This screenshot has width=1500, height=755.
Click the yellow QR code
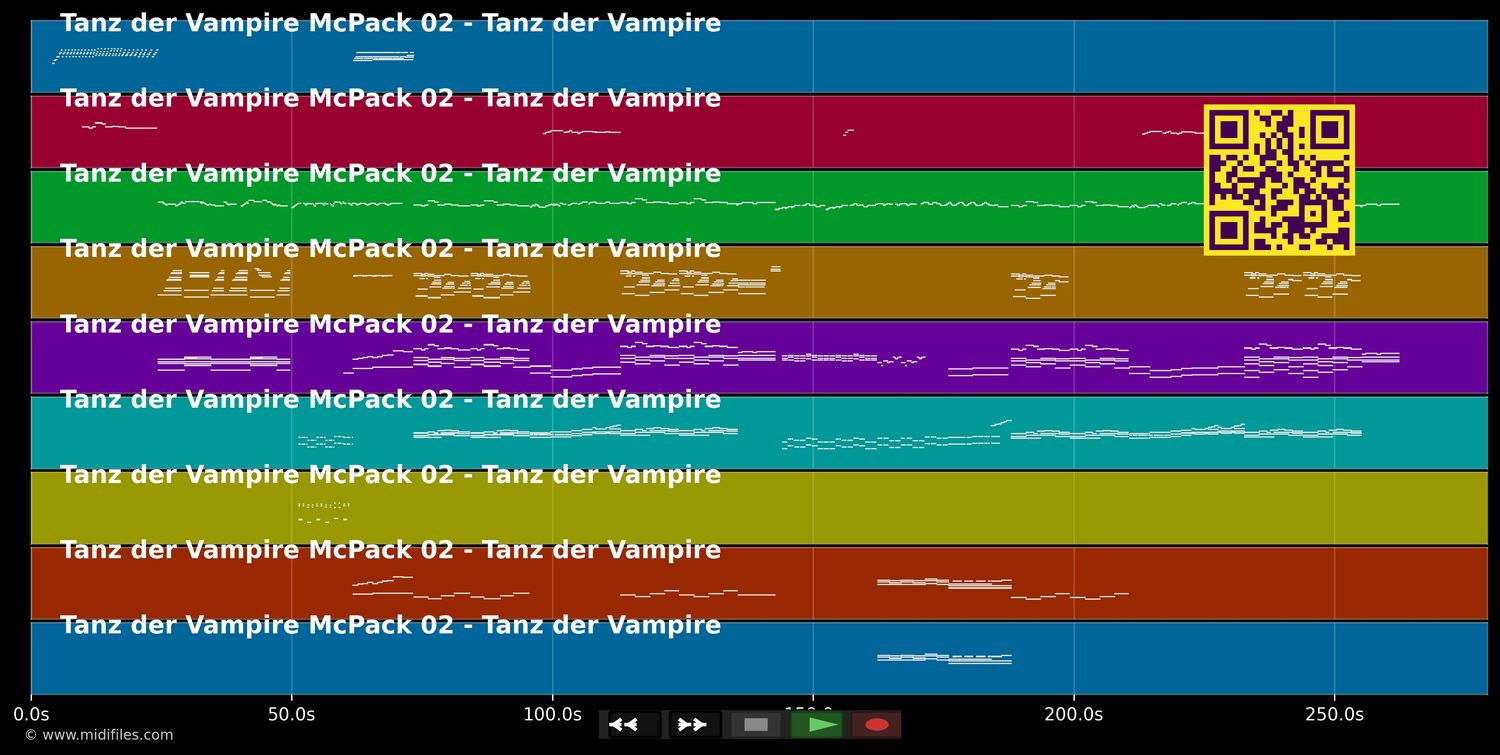[1279, 180]
